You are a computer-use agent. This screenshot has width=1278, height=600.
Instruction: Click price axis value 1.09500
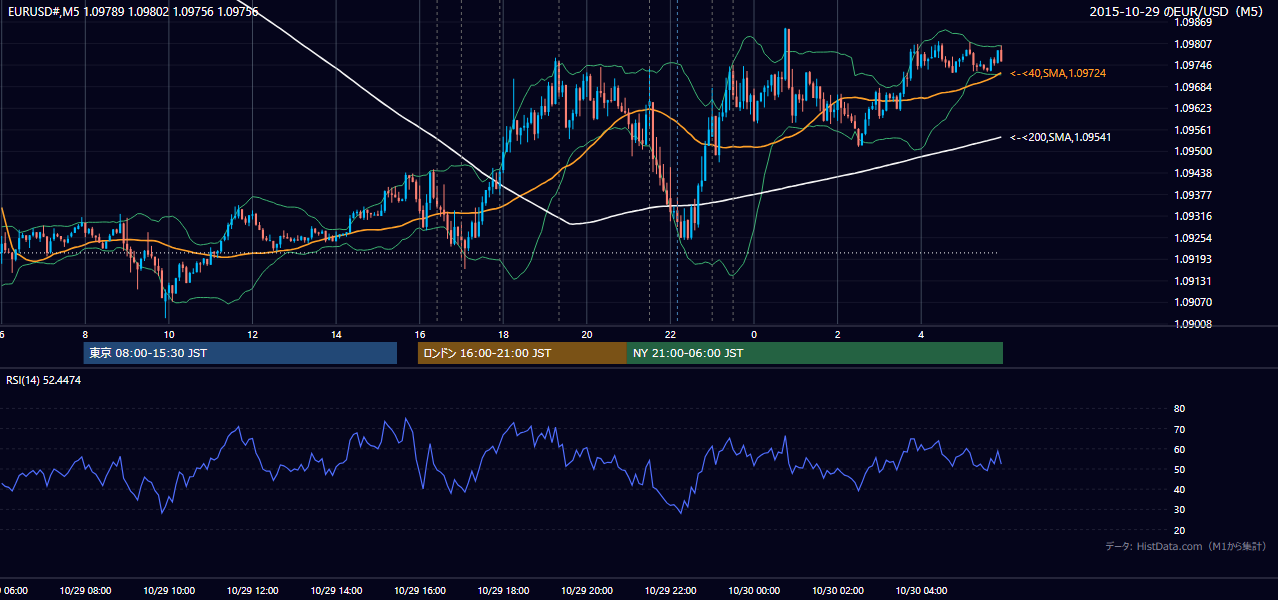click(x=1193, y=151)
